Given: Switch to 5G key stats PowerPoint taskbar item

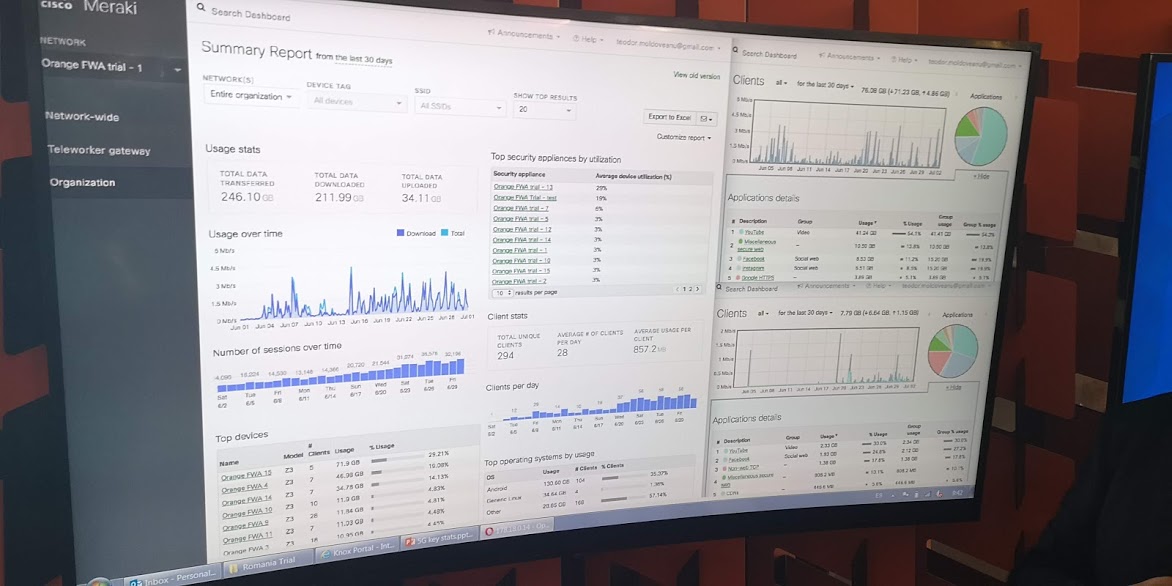Looking at the screenshot, I should pyautogui.click(x=438, y=539).
